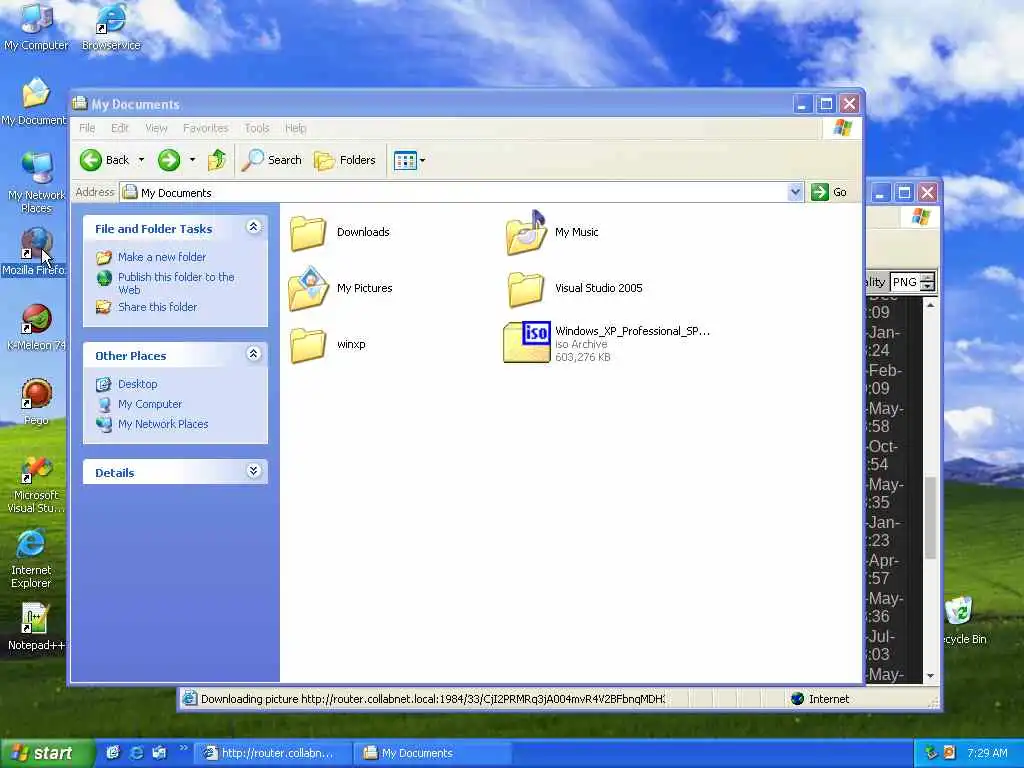This screenshot has height=768, width=1024.
Task: Click the K-Meleon desktop shortcut
Action: coord(36,327)
